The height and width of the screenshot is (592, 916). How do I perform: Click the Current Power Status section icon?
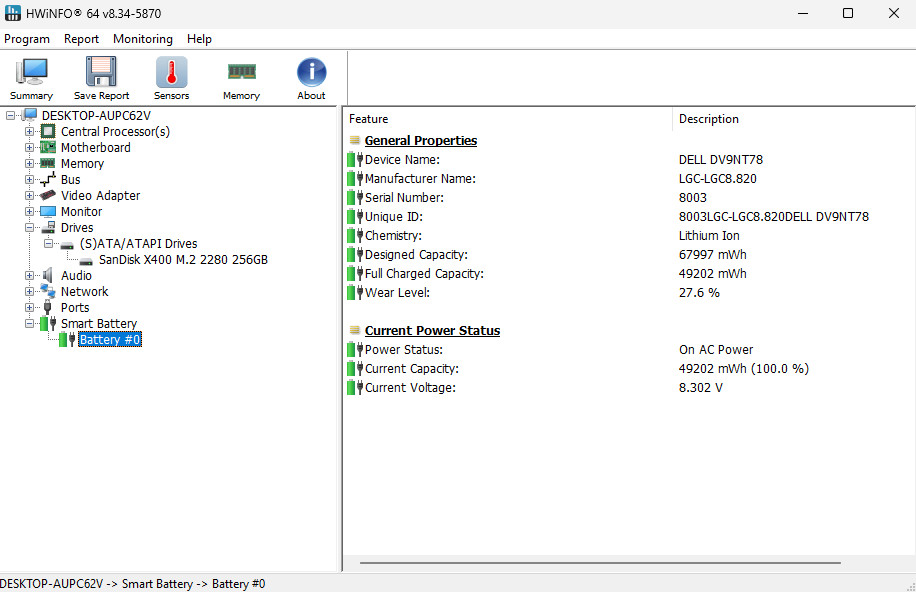pos(355,330)
